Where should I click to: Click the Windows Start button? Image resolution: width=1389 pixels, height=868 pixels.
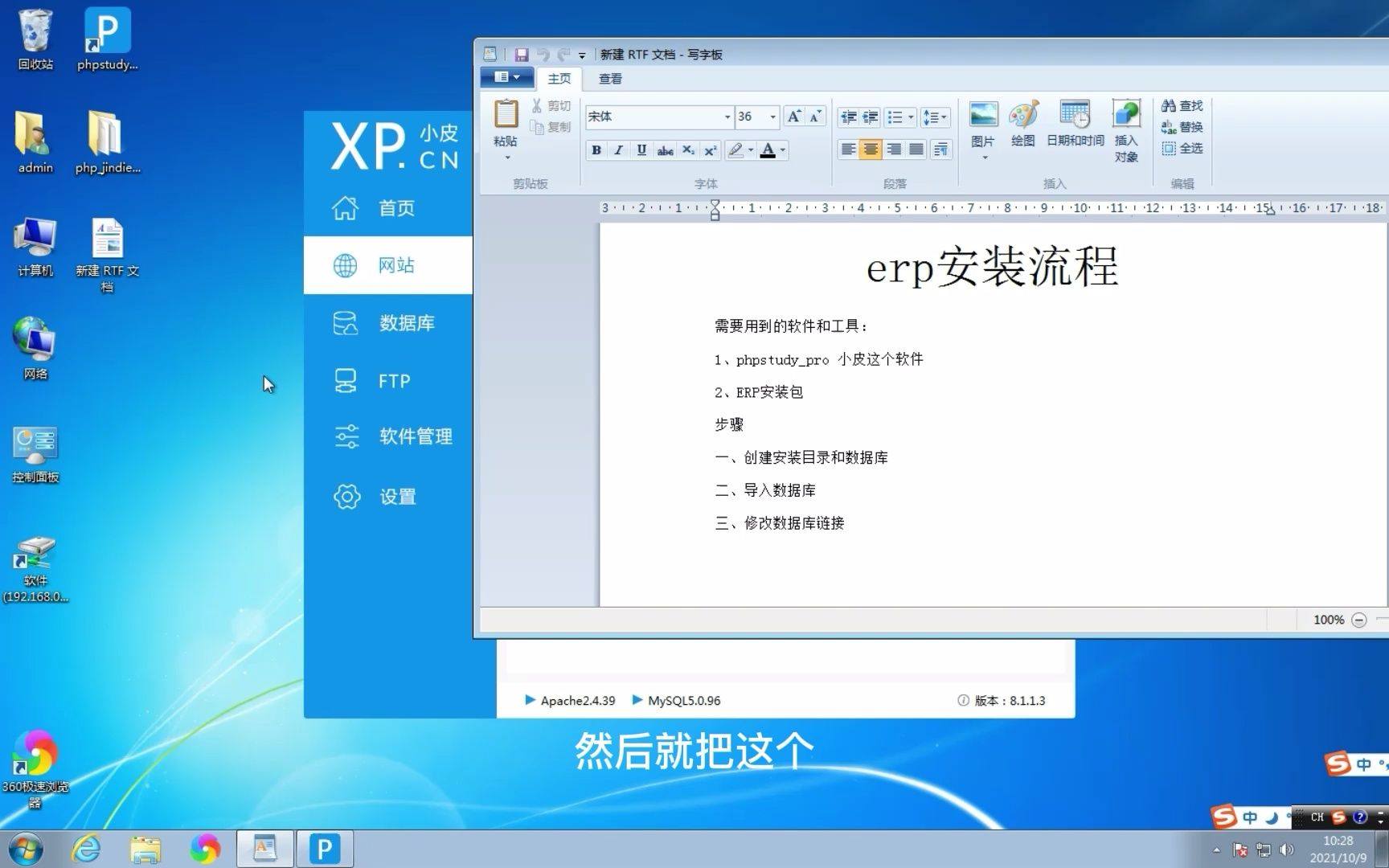(26, 850)
